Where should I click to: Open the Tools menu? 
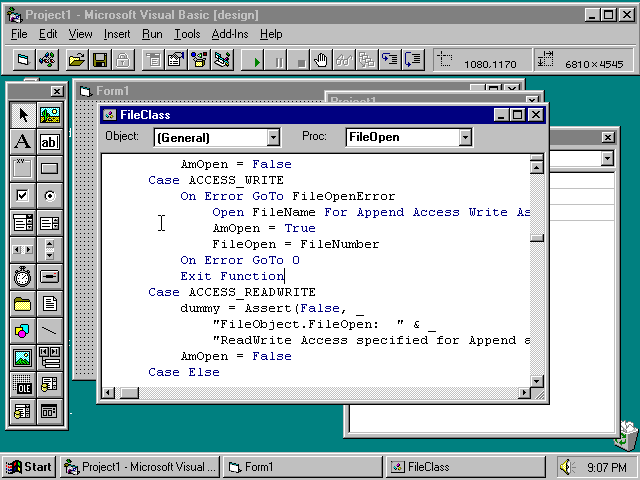click(x=186, y=34)
